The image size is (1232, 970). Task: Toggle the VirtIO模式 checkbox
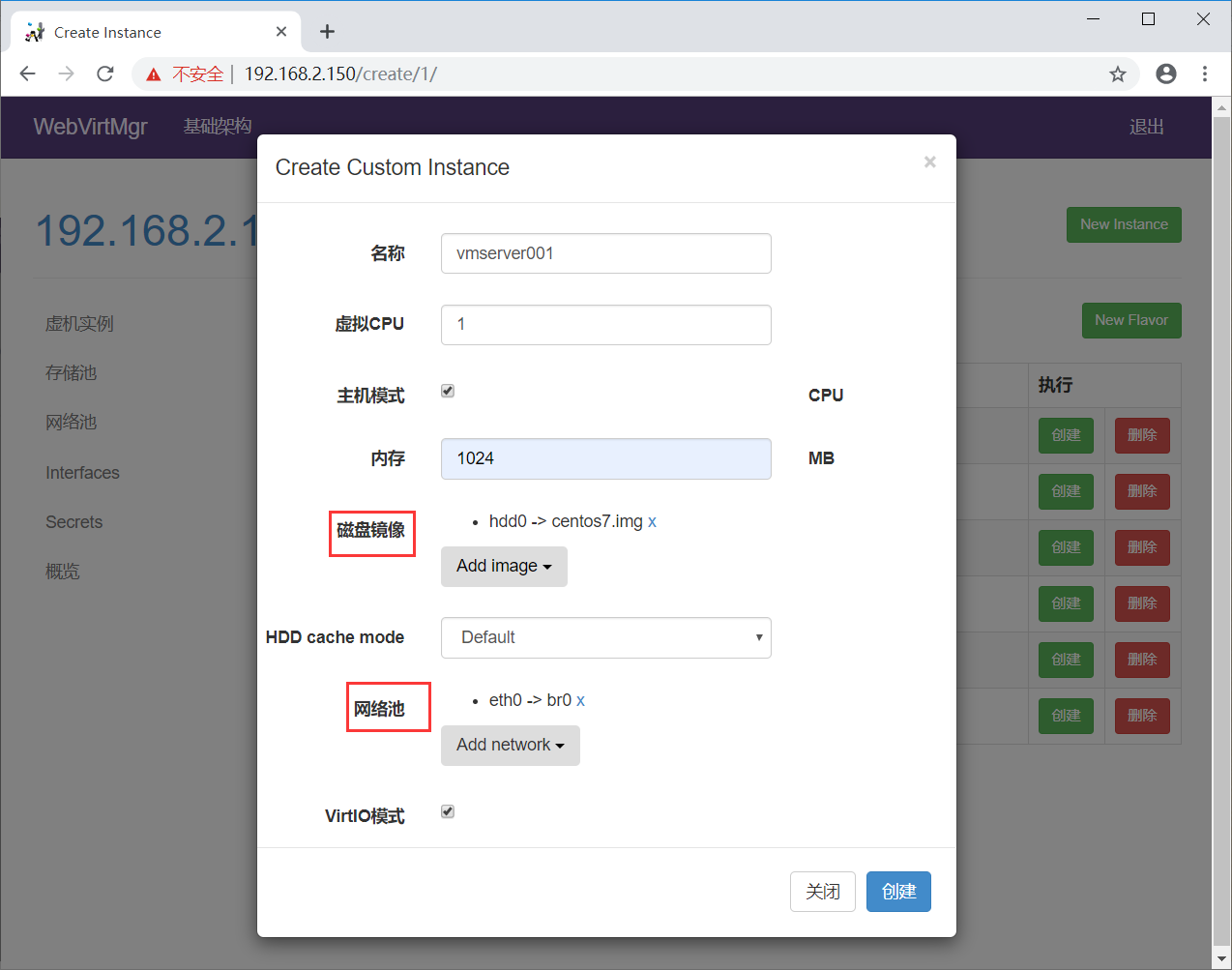(x=448, y=811)
